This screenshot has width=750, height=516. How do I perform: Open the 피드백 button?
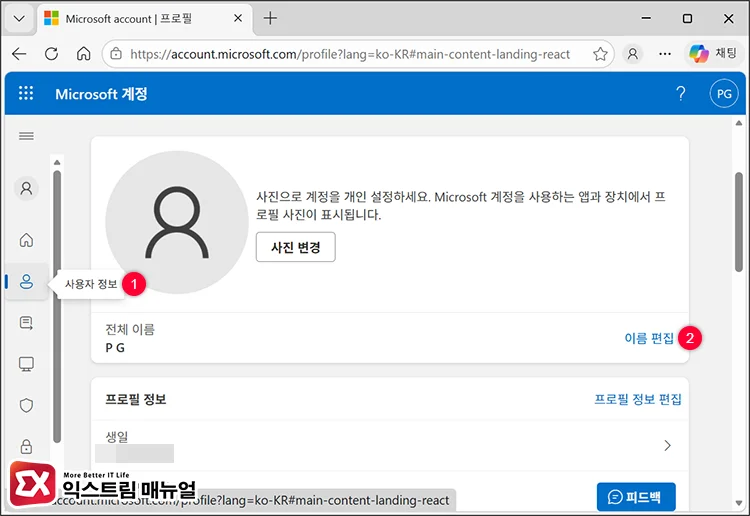pyautogui.click(x=636, y=497)
